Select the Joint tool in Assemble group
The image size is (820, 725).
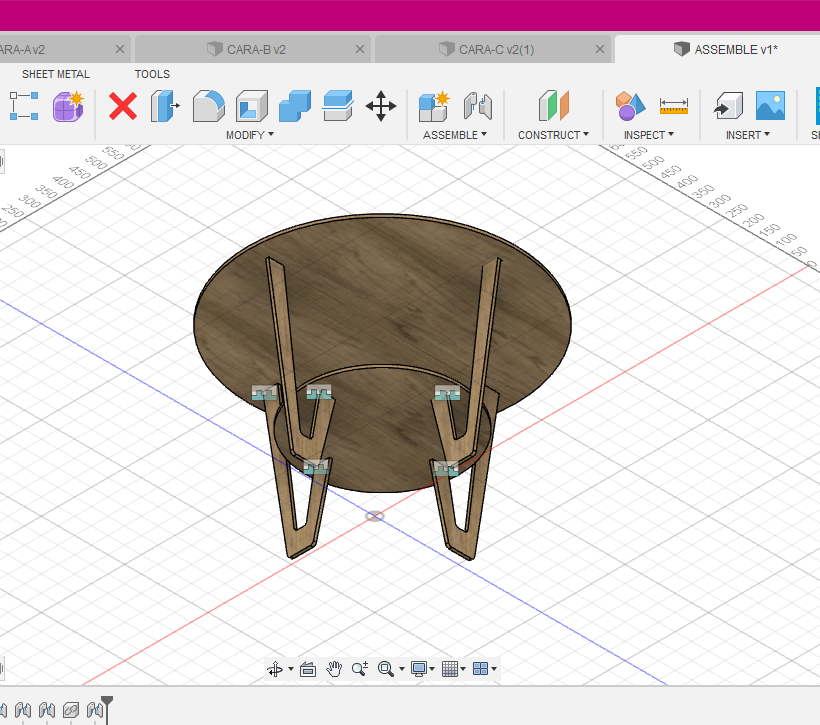(477, 106)
